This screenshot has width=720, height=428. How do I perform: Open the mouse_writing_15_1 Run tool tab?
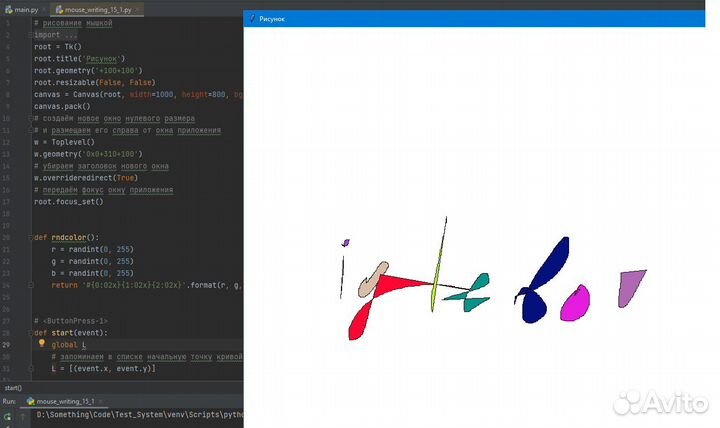click(65, 401)
